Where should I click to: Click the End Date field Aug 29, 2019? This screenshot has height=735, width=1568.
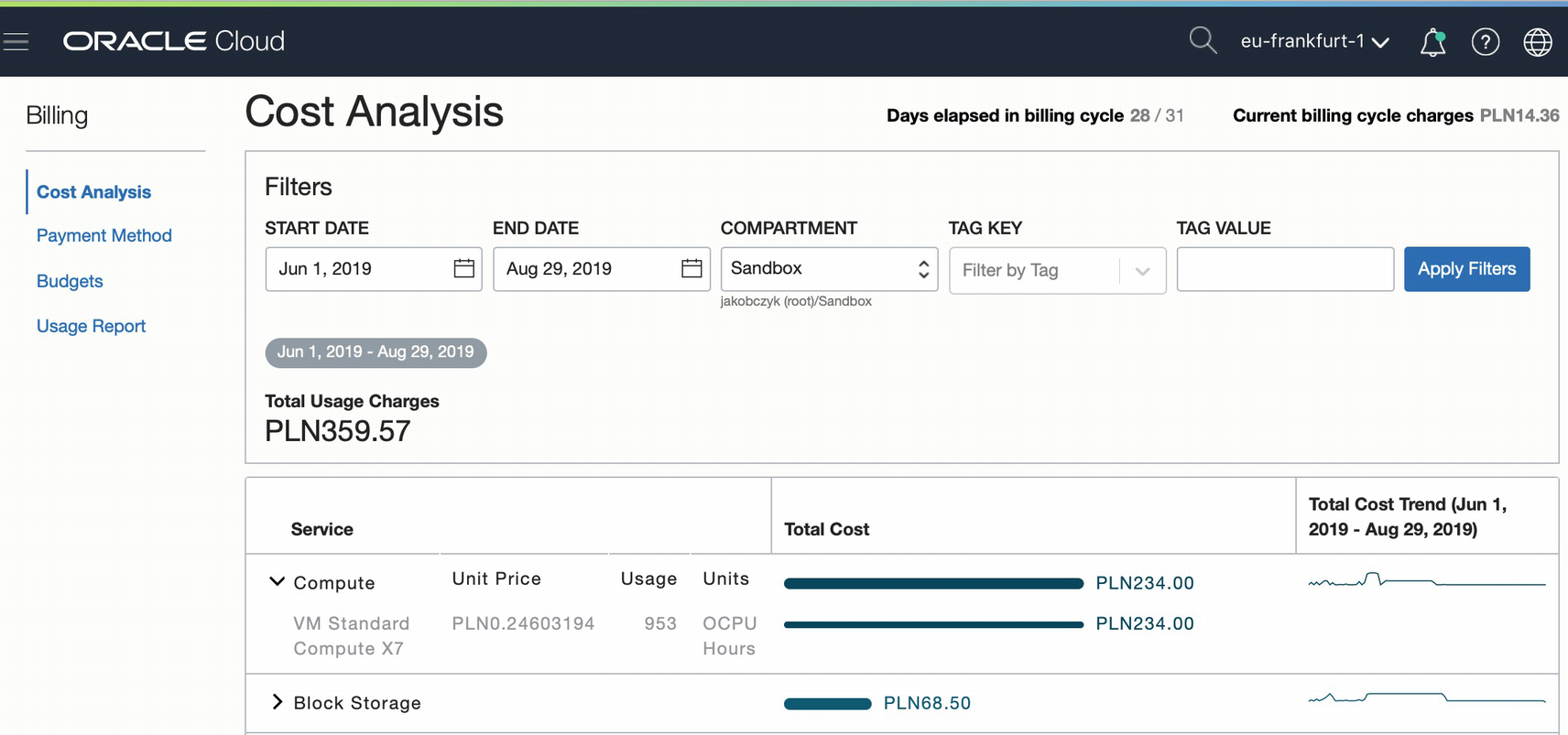click(602, 269)
